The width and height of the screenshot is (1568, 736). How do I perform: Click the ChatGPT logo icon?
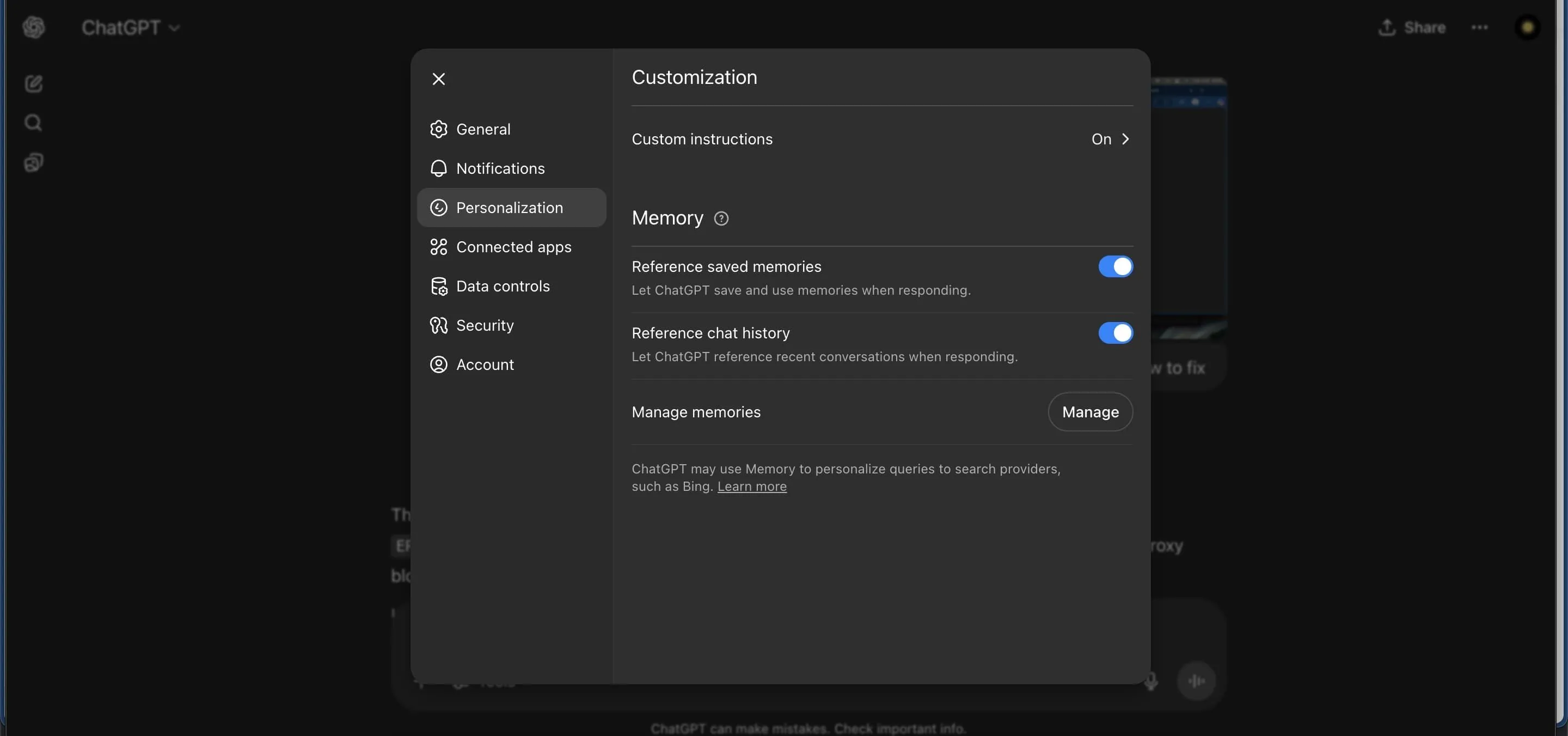pos(33,27)
